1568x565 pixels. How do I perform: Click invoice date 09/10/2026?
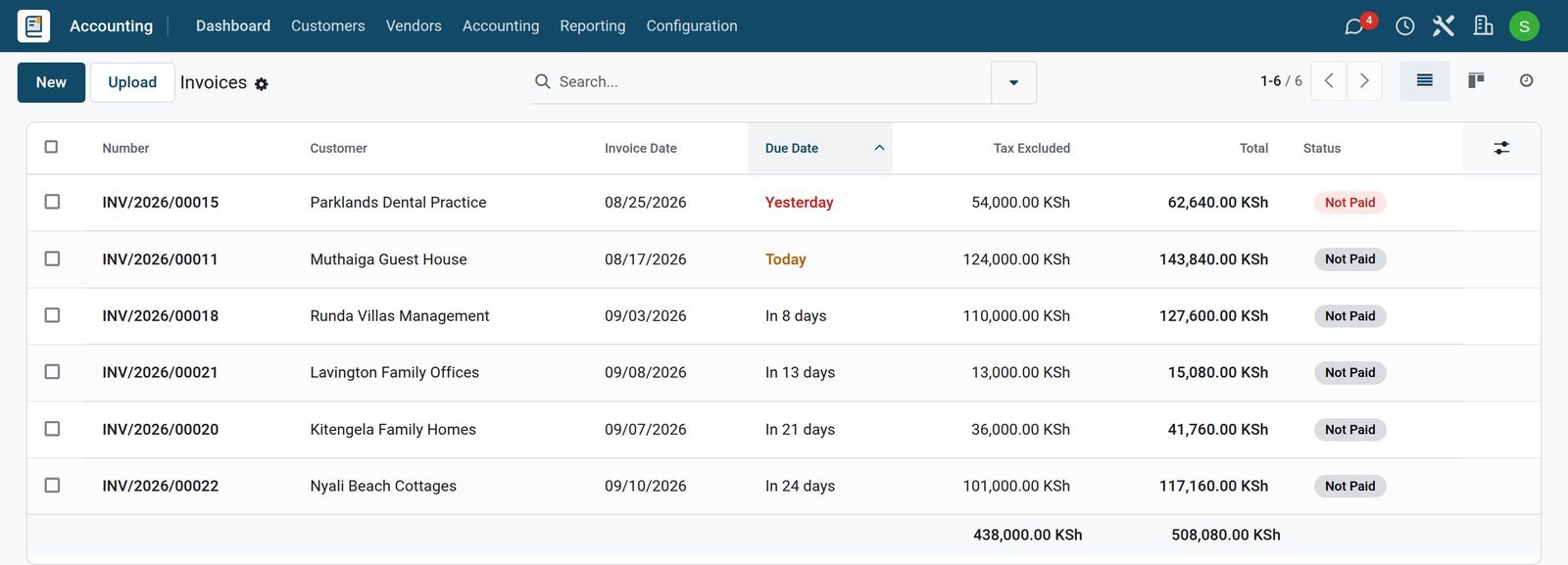(x=645, y=486)
